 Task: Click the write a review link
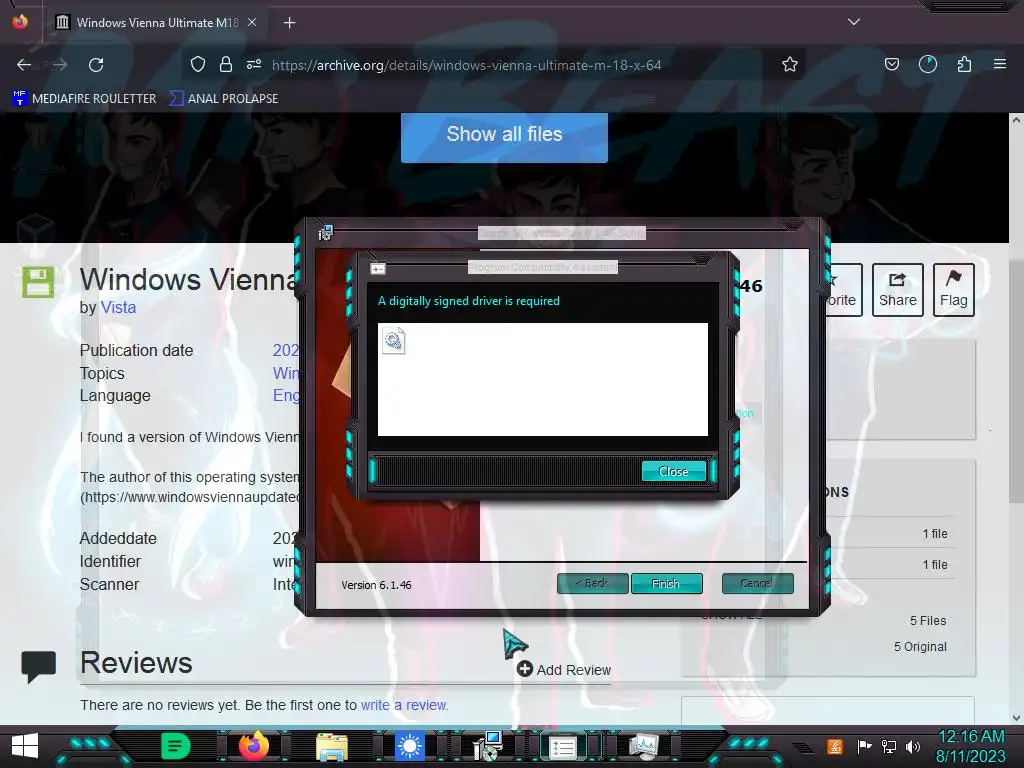click(x=404, y=705)
